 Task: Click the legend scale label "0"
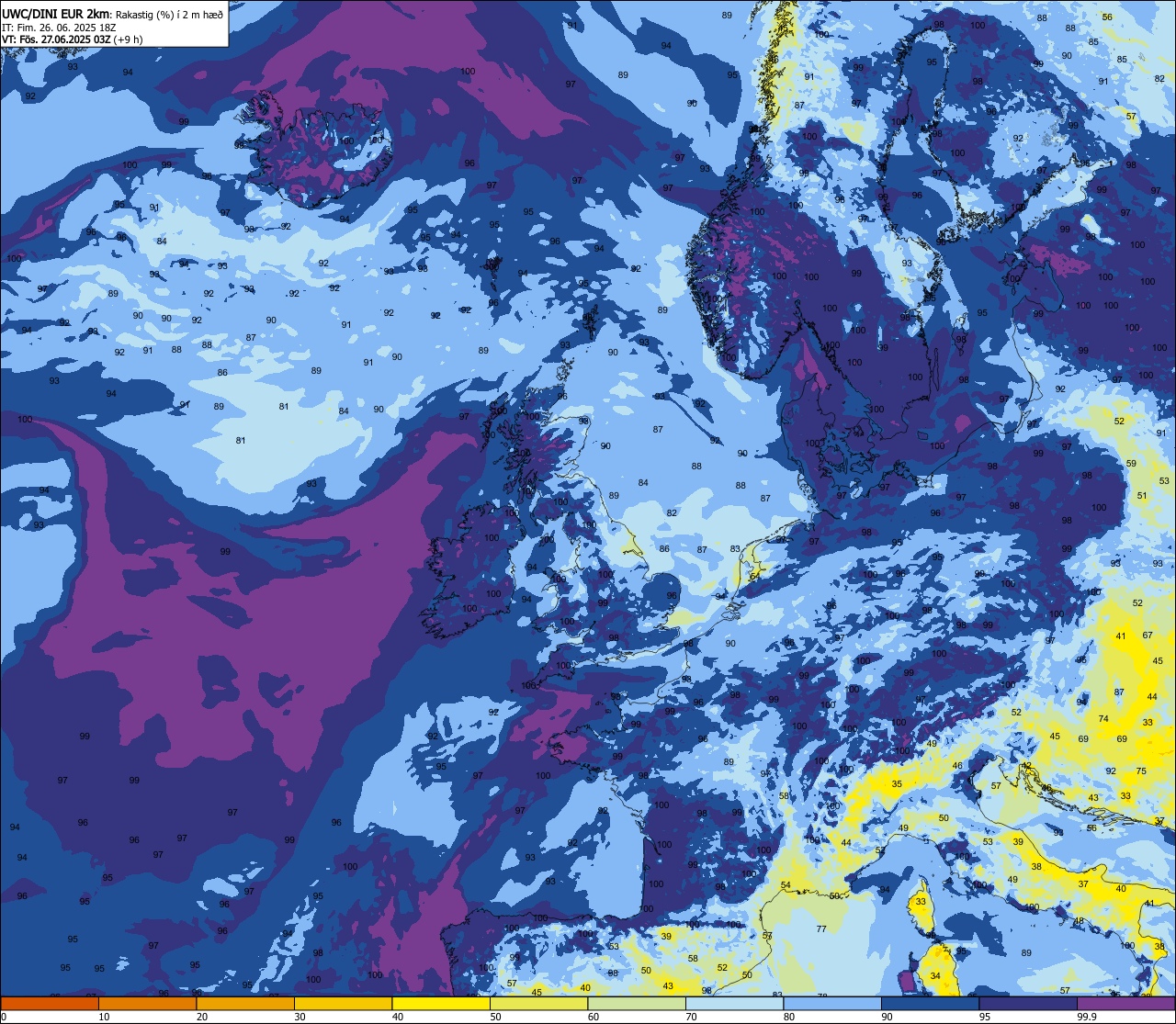(x=4, y=1017)
